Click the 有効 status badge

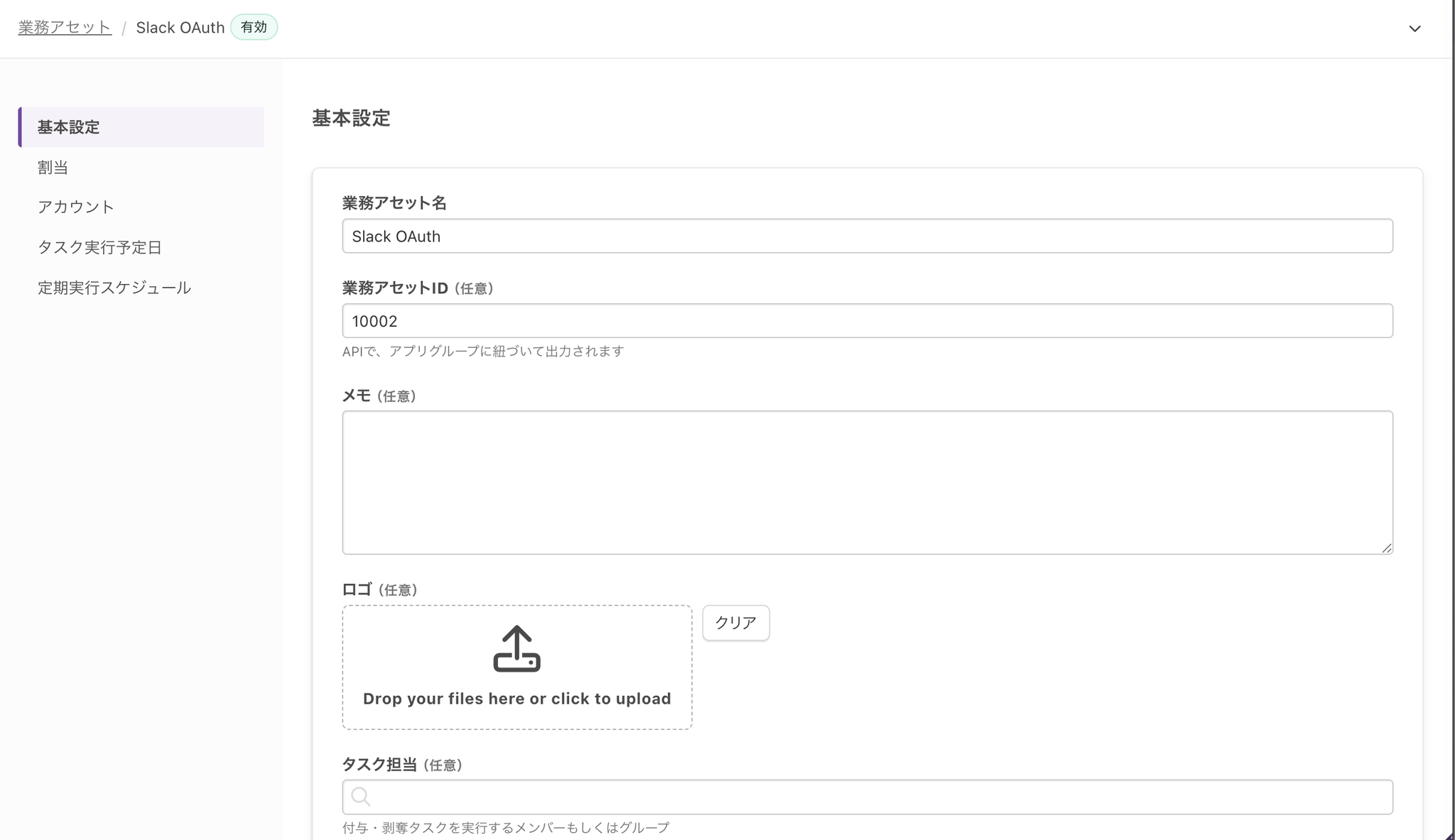click(x=254, y=27)
